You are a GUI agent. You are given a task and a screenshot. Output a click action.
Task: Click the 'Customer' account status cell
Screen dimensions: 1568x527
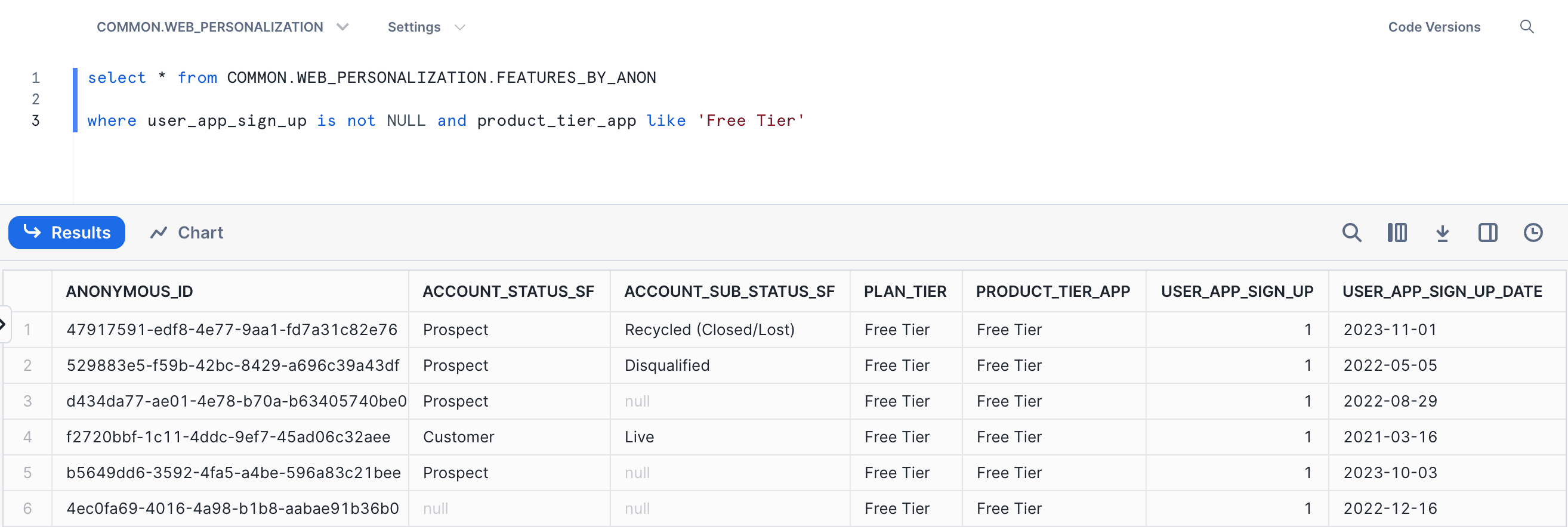point(458,437)
